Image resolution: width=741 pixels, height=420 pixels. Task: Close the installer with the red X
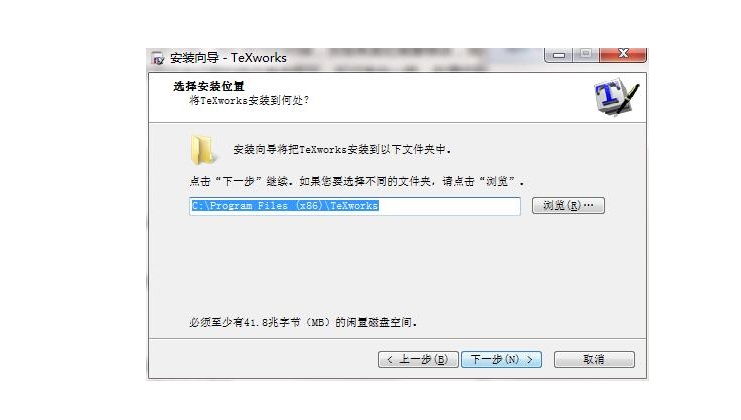click(x=623, y=55)
